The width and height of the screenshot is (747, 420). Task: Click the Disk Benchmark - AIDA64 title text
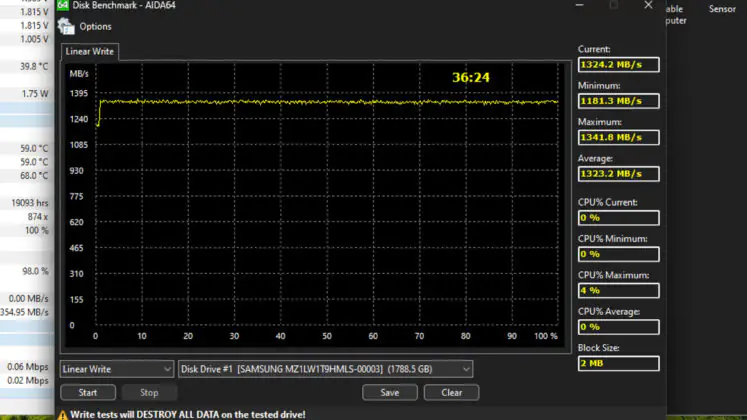click(x=124, y=5)
